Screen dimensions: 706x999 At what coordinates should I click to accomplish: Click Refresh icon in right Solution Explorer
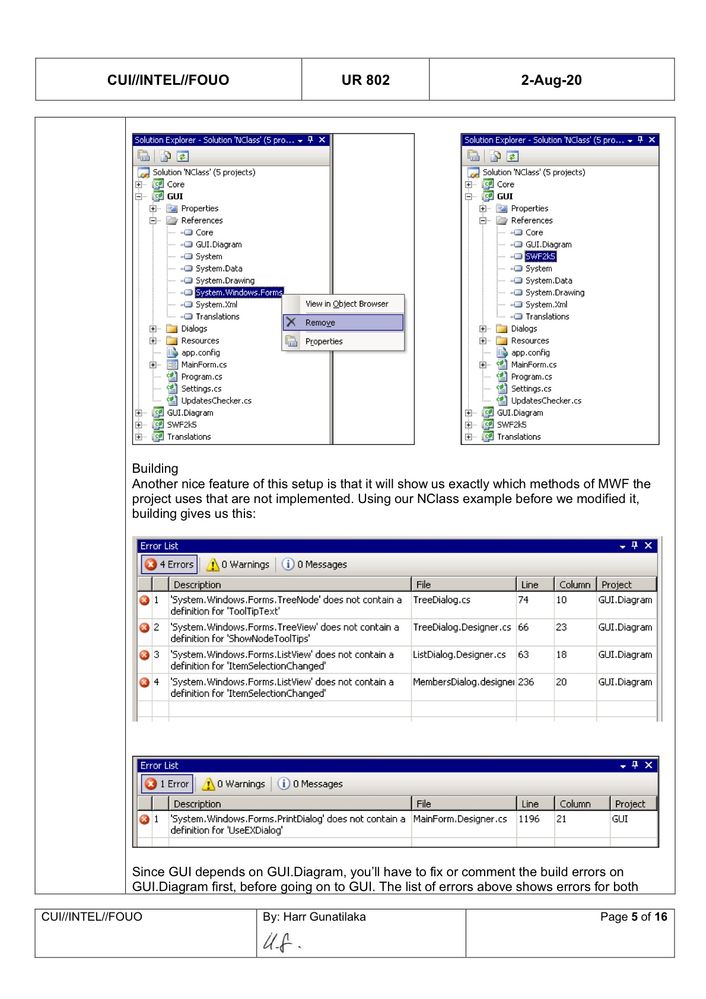click(x=513, y=155)
